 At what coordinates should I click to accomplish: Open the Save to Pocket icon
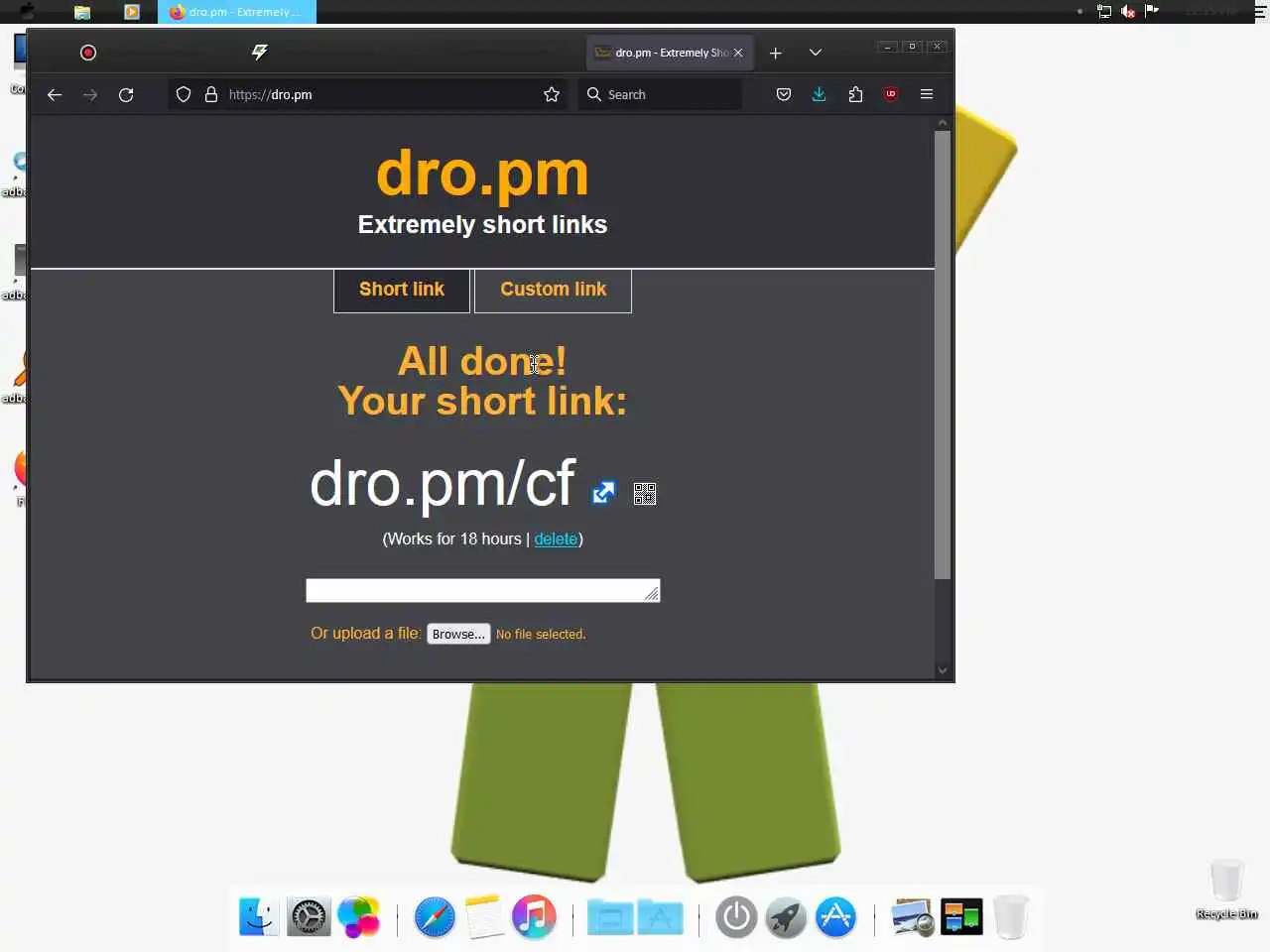click(x=784, y=94)
